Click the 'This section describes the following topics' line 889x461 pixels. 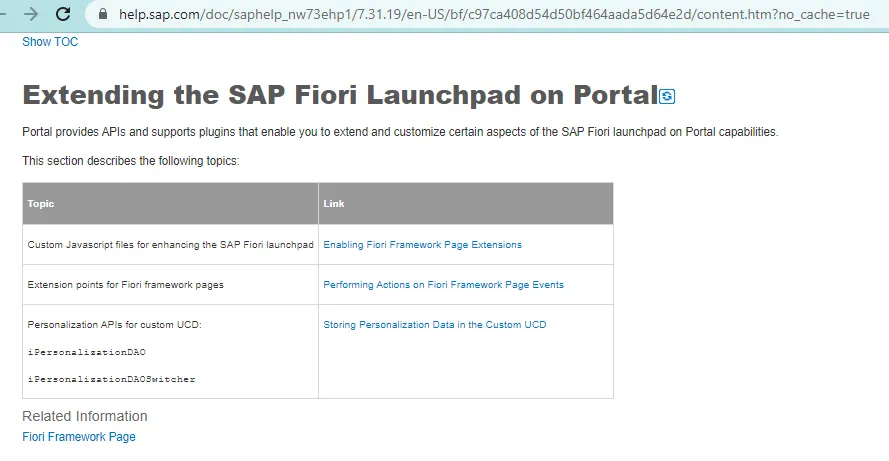pos(131,161)
